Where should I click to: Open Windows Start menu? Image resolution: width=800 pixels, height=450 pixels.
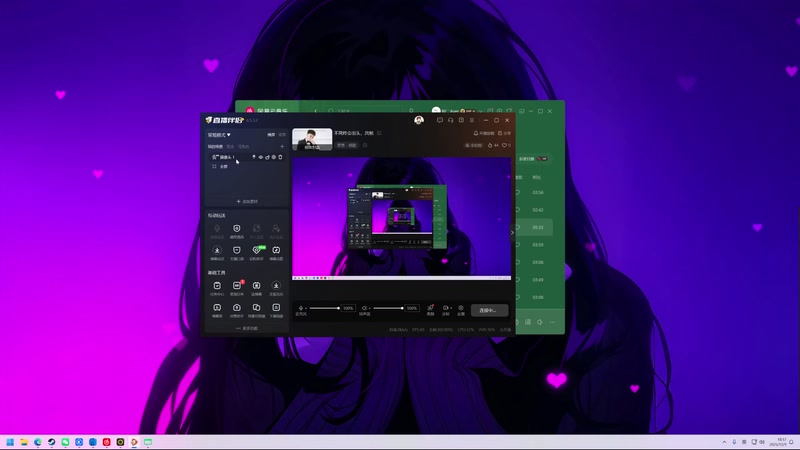pos(10,442)
